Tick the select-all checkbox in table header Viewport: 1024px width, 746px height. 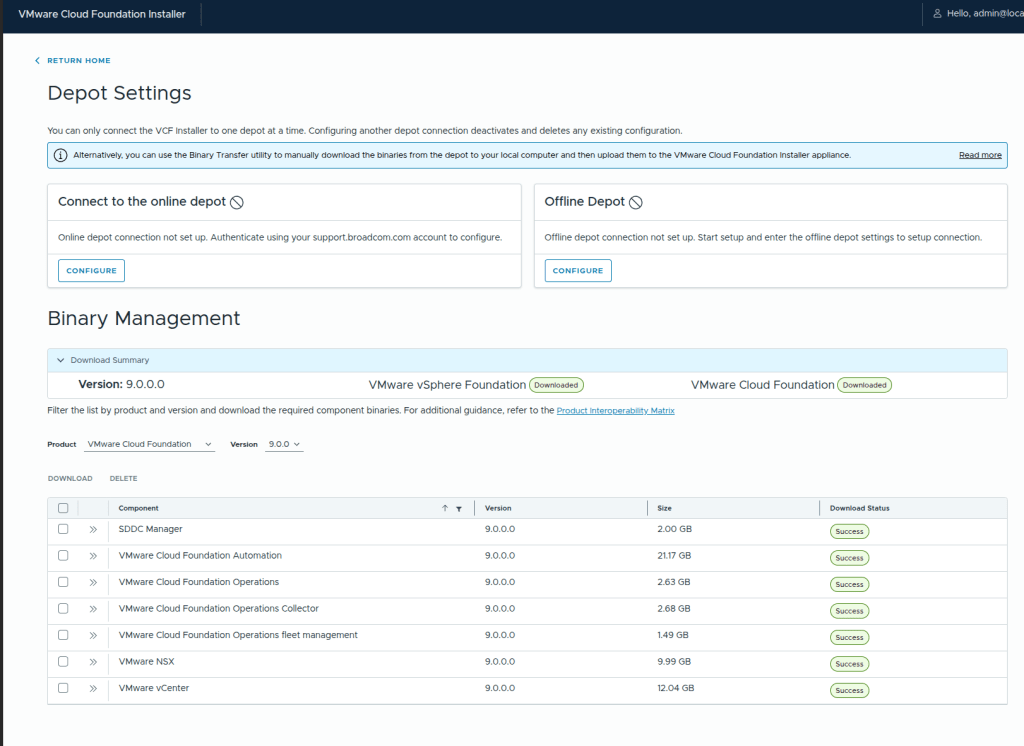(x=63, y=508)
